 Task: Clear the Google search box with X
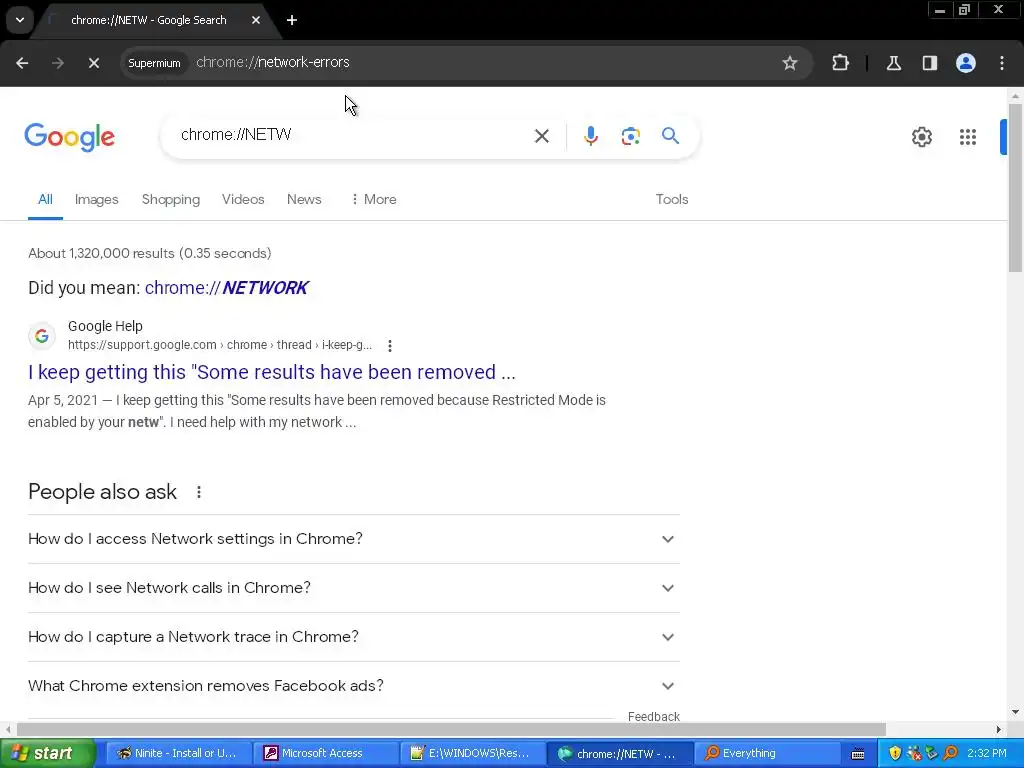[x=541, y=136]
